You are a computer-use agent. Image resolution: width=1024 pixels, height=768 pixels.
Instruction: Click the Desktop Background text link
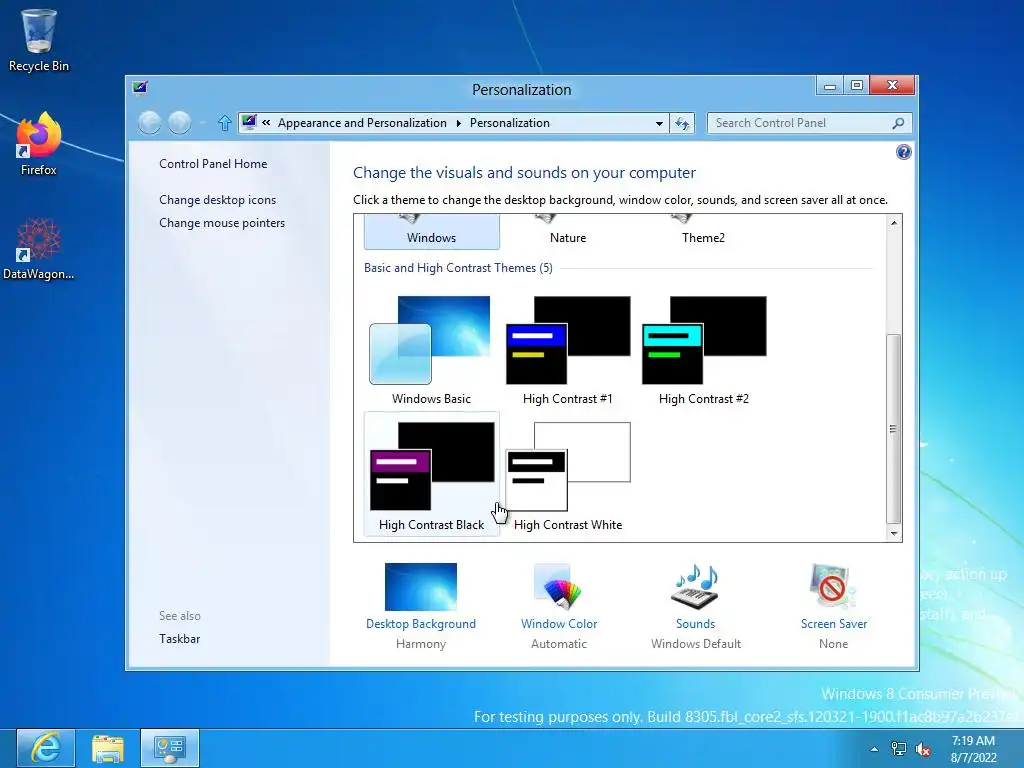(x=421, y=624)
